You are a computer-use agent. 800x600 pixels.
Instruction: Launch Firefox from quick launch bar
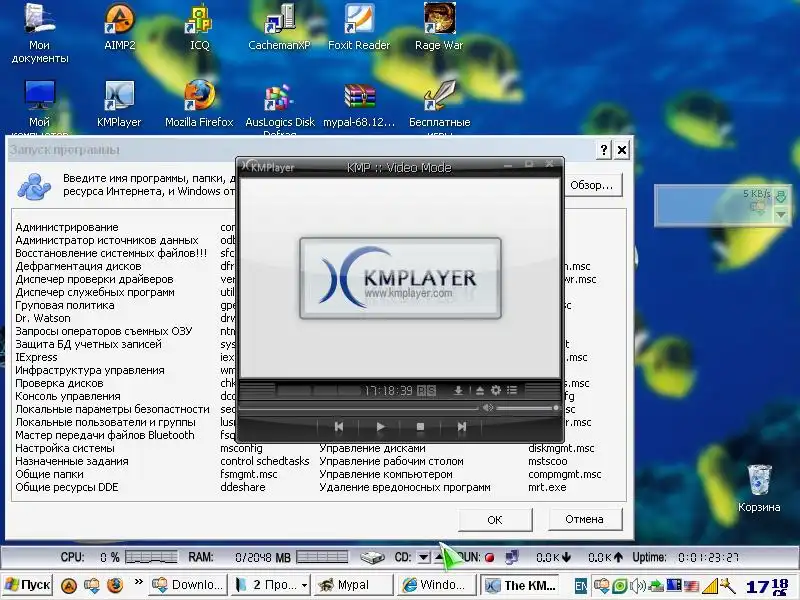click(115, 585)
